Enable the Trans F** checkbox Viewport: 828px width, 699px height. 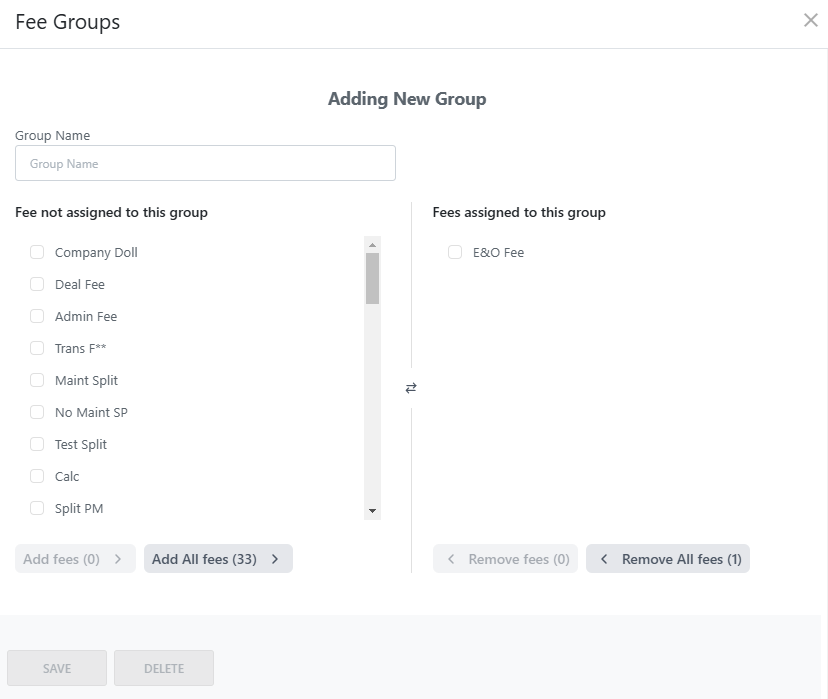pyautogui.click(x=37, y=348)
